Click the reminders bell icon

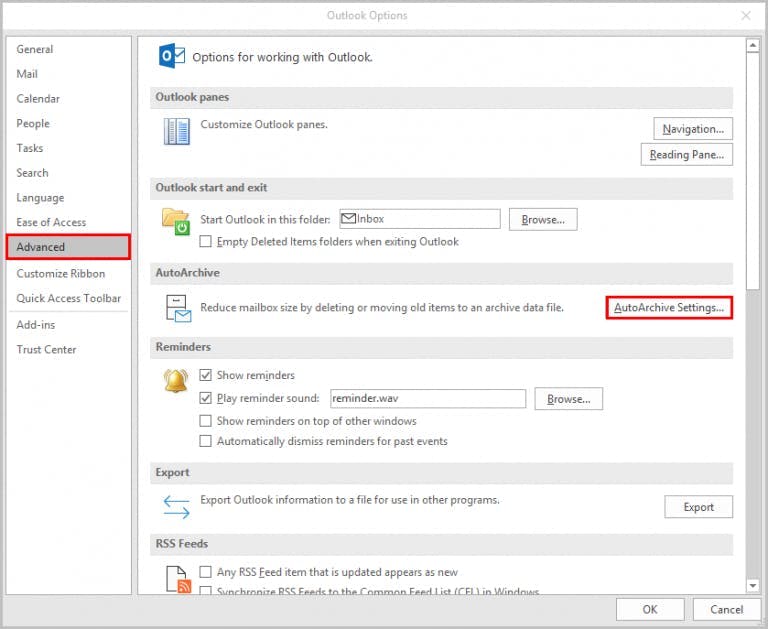[x=176, y=381]
